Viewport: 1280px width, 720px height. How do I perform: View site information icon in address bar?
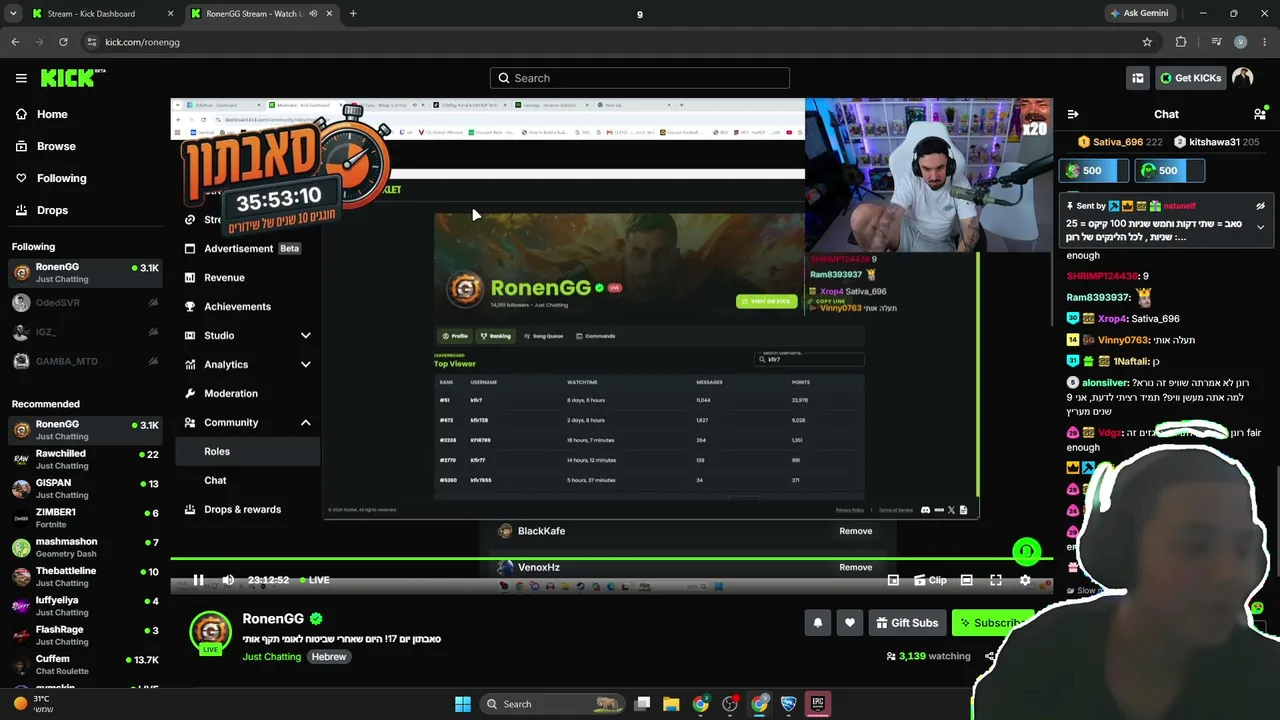tap(91, 42)
